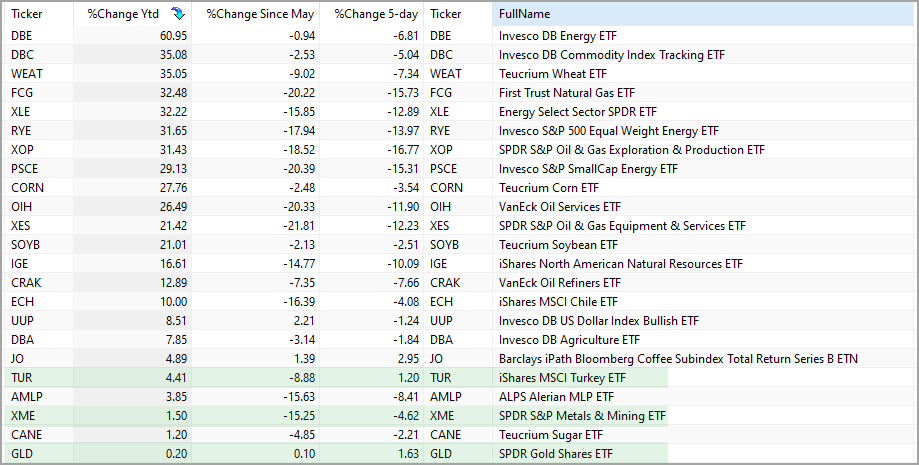
Task: Click the FullName column header
Action: tap(703, 14)
